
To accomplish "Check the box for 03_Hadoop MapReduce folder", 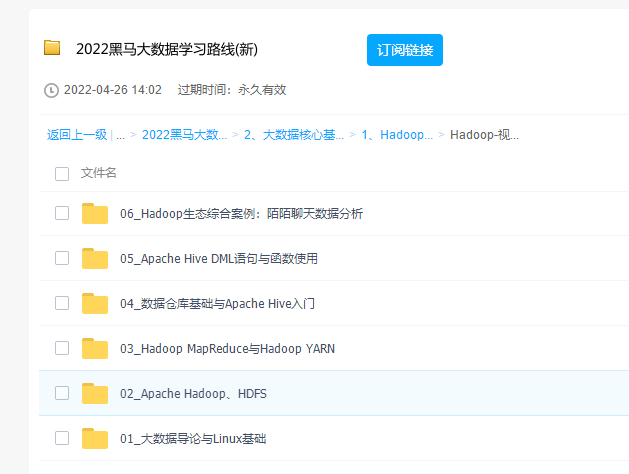I will tap(62, 348).
